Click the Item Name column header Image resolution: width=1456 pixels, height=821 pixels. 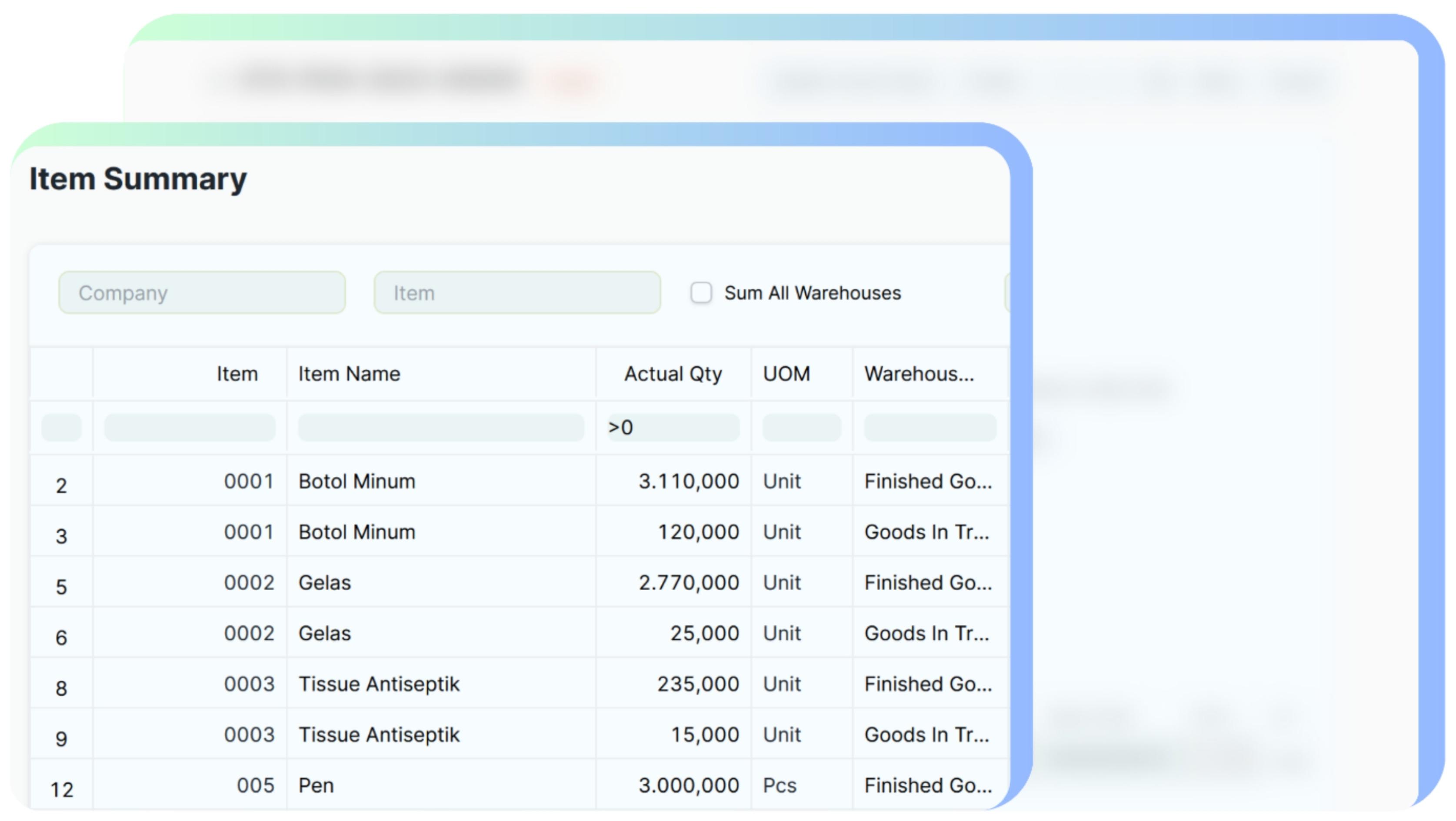pos(349,373)
